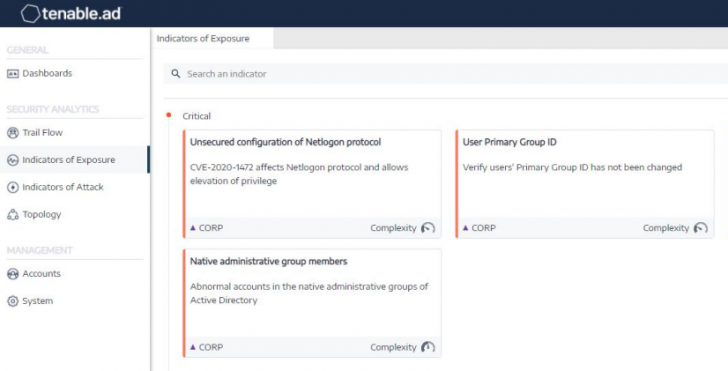728x371 pixels.
Task: Click CORP triangle icon on Netlogon card
Action: (x=193, y=228)
